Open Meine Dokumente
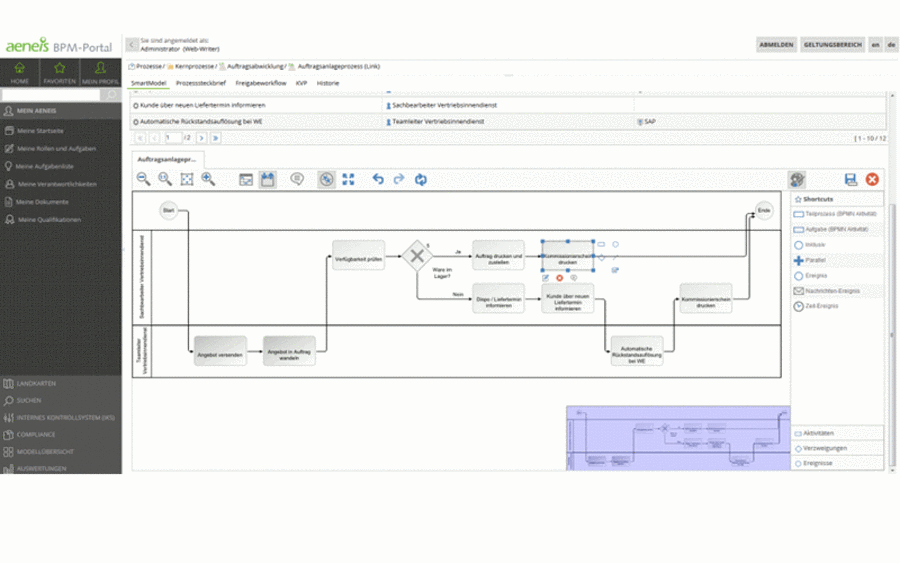This screenshot has height=563, width=900. tap(42, 202)
